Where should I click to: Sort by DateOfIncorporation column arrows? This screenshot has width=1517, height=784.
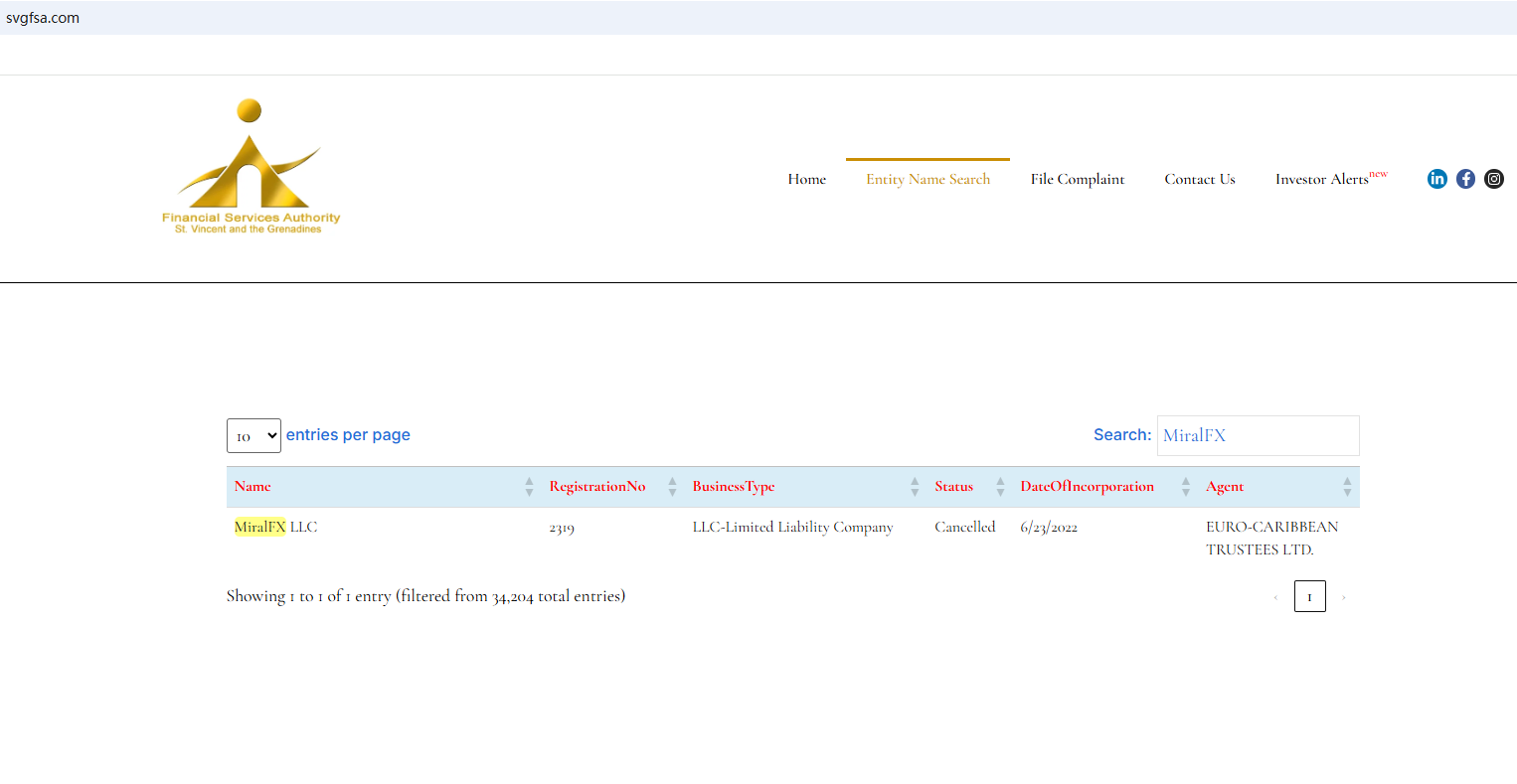pos(1185,487)
